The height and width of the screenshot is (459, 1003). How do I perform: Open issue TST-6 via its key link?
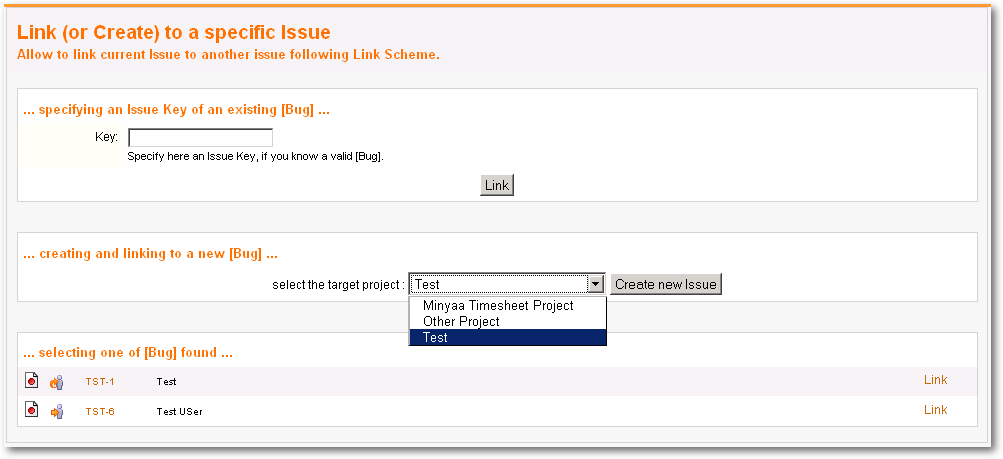100,412
